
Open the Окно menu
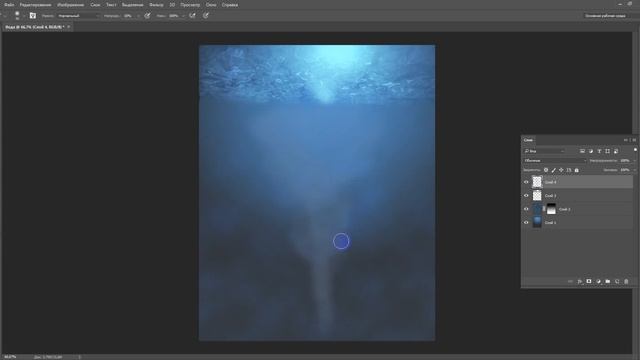pos(211,5)
